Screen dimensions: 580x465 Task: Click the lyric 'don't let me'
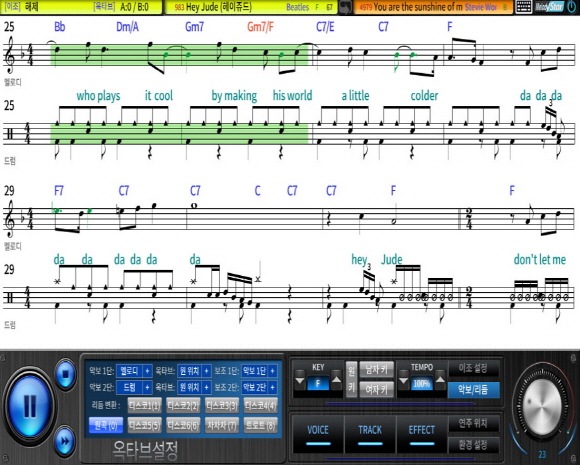[x=540, y=259]
